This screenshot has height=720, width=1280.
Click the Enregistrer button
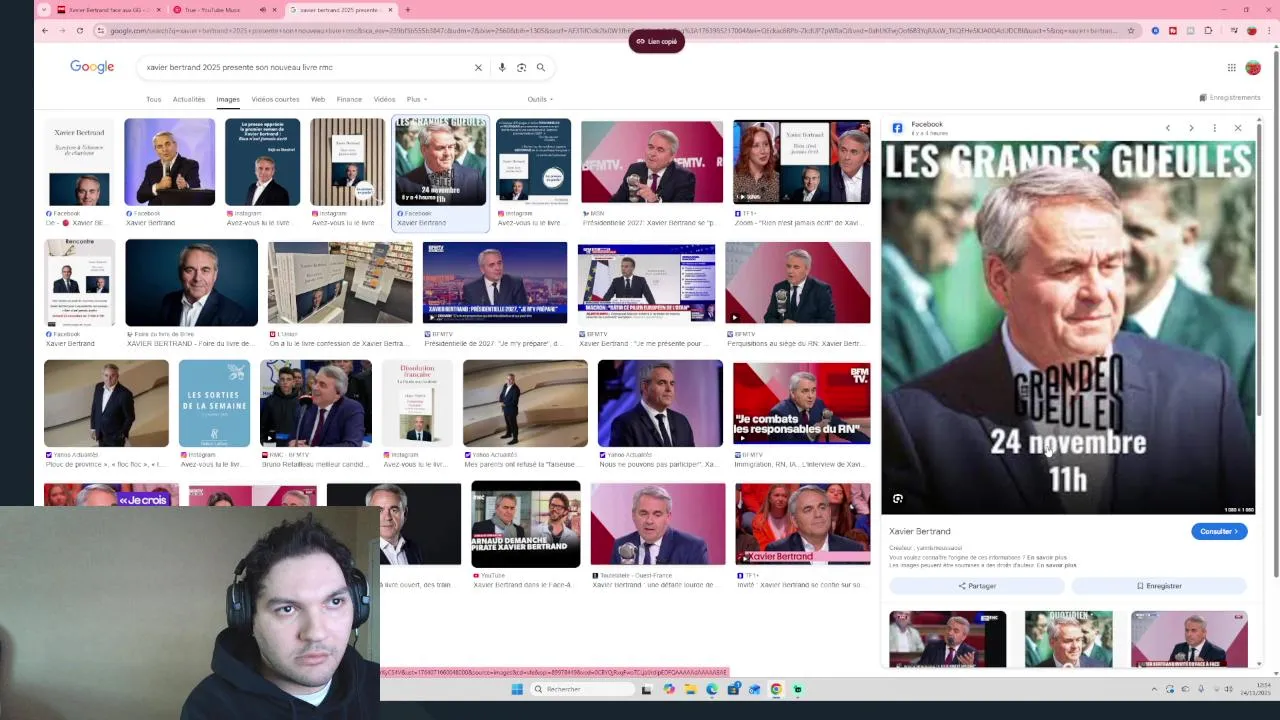coord(1159,586)
